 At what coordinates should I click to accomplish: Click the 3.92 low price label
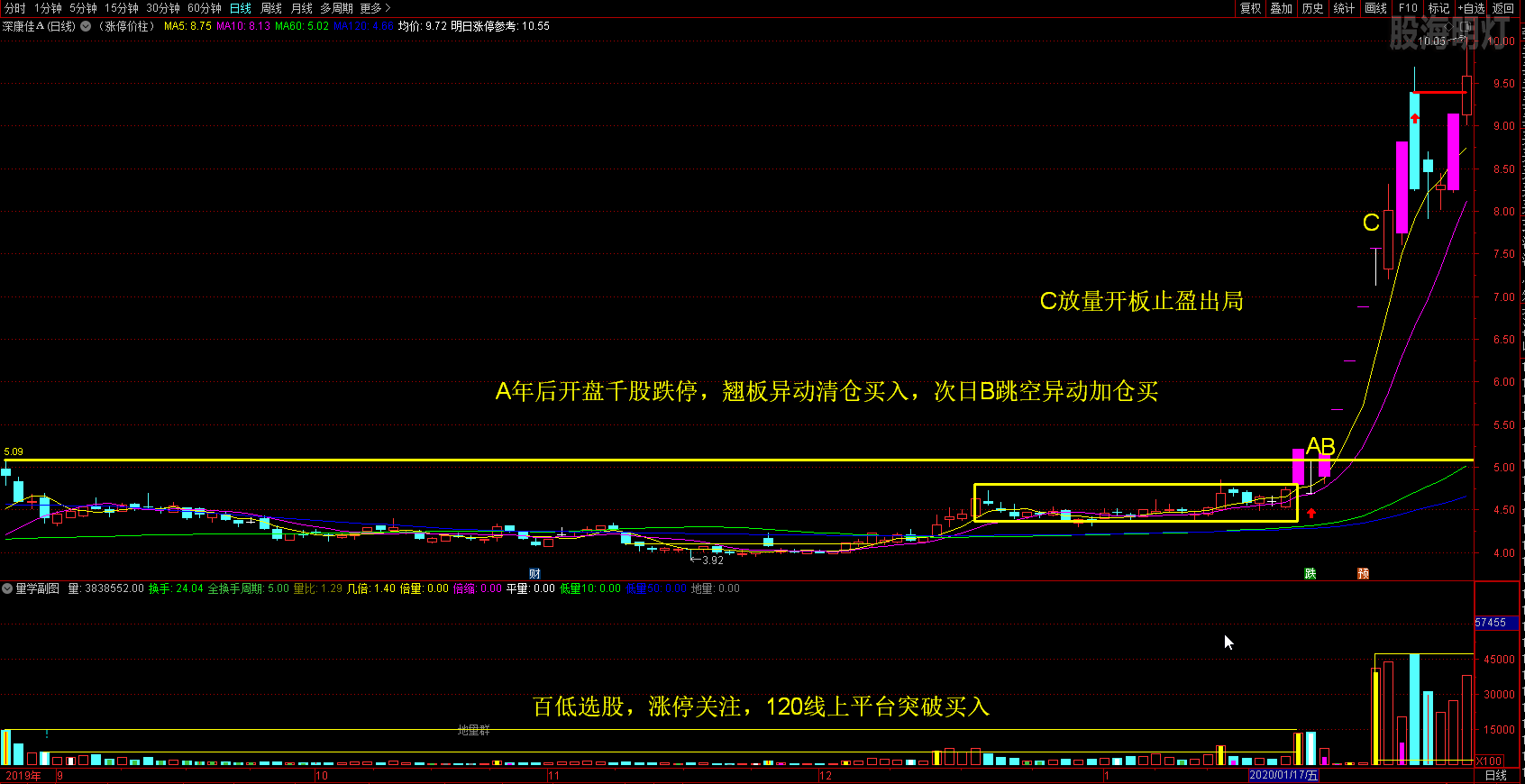[713, 561]
